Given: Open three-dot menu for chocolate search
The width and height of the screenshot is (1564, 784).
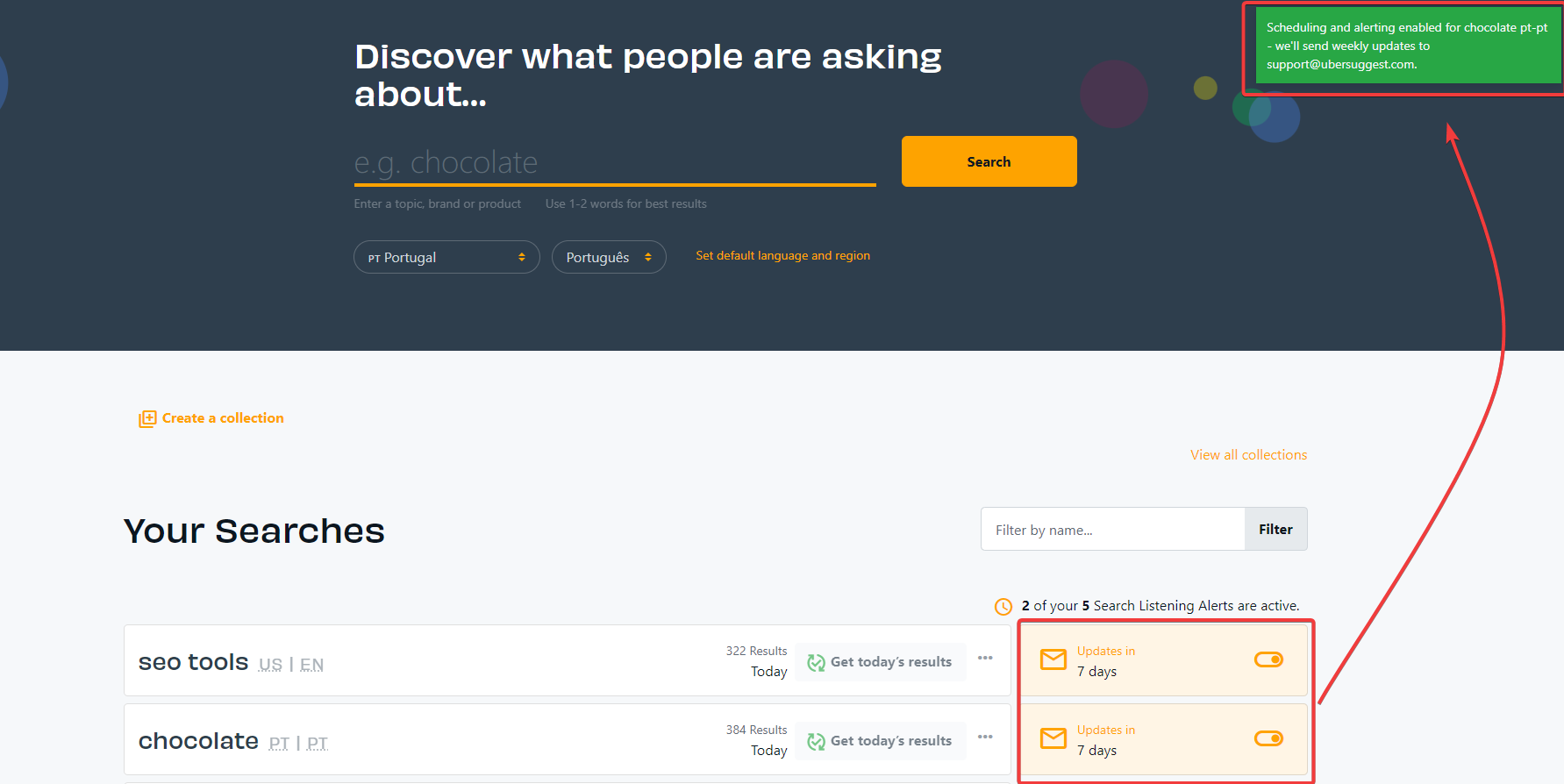Looking at the screenshot, I should coord(985,737).
